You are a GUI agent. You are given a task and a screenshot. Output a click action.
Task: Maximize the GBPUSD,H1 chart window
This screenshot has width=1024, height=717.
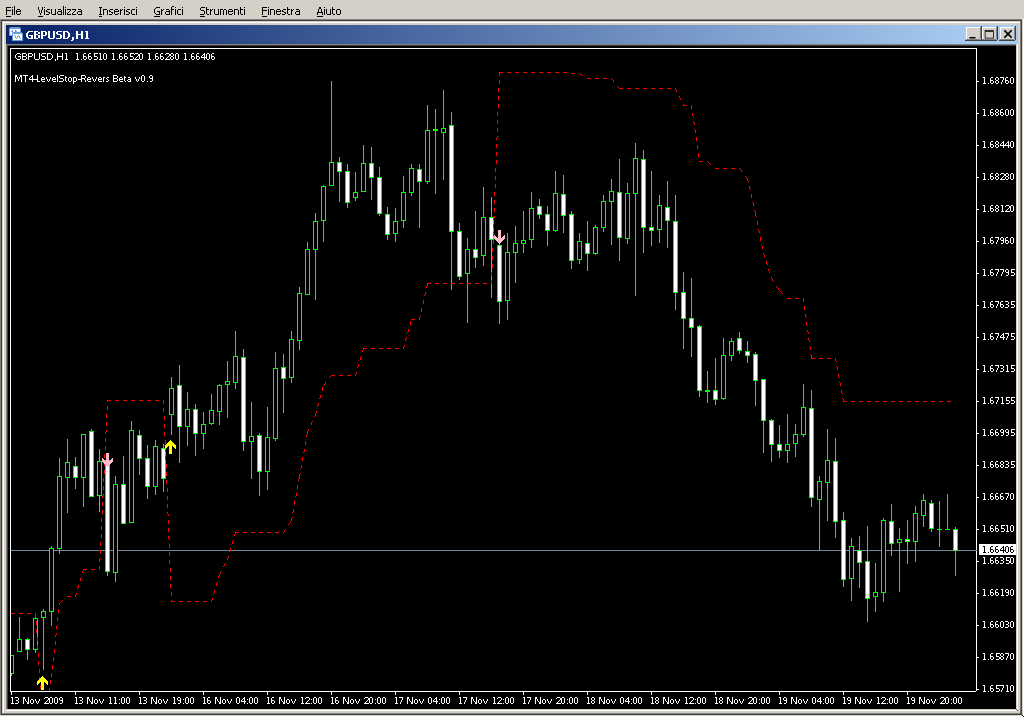[989, 34]
